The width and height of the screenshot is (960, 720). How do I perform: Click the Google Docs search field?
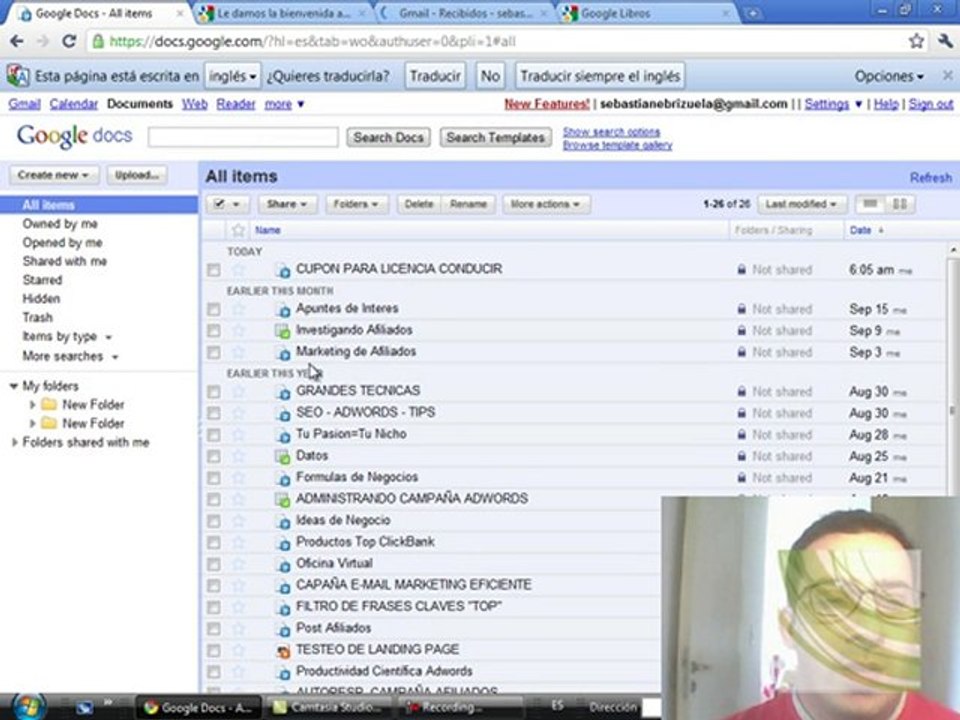[243, 137]
